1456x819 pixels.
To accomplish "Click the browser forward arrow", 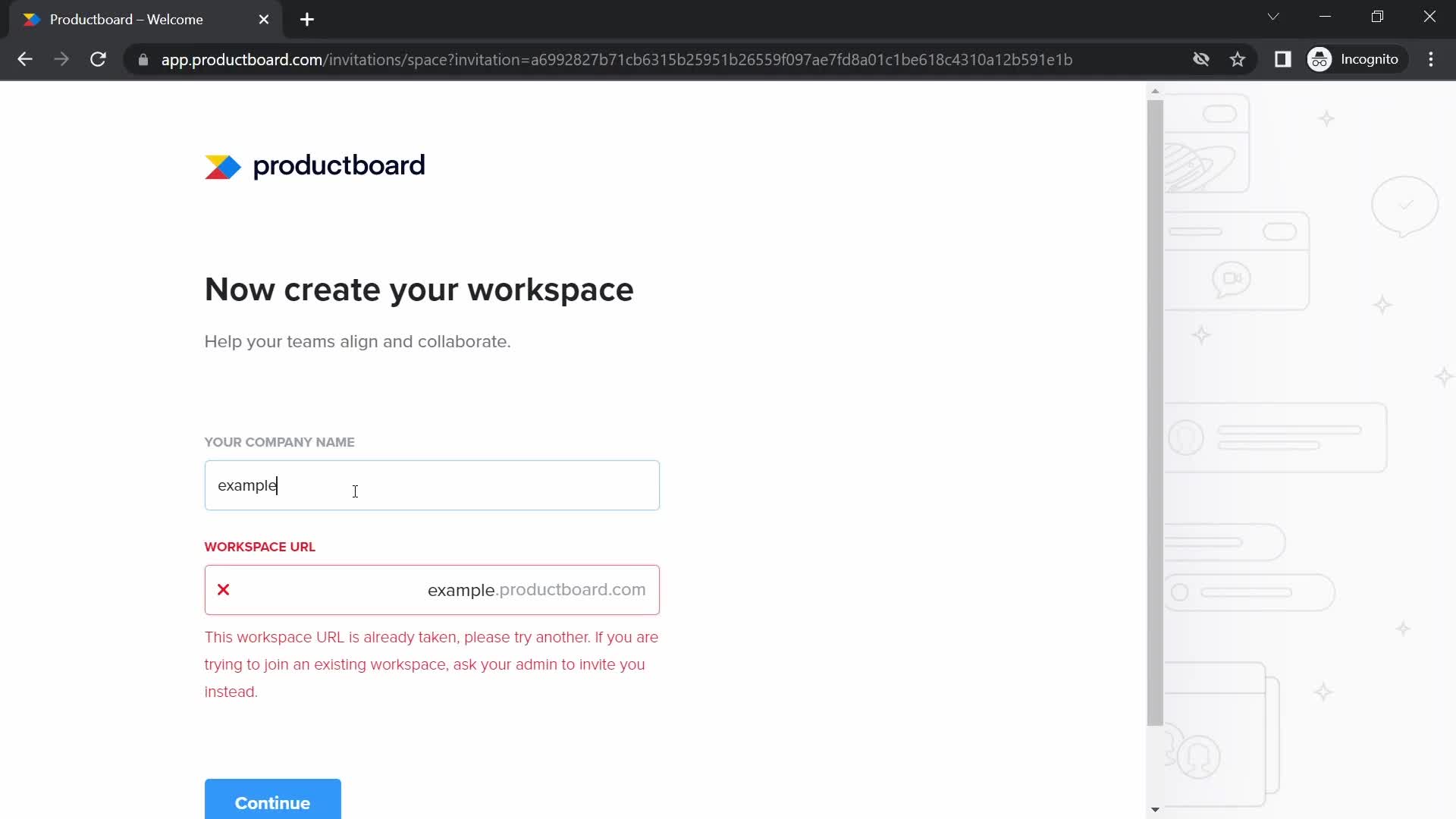I will click(61, 59).
